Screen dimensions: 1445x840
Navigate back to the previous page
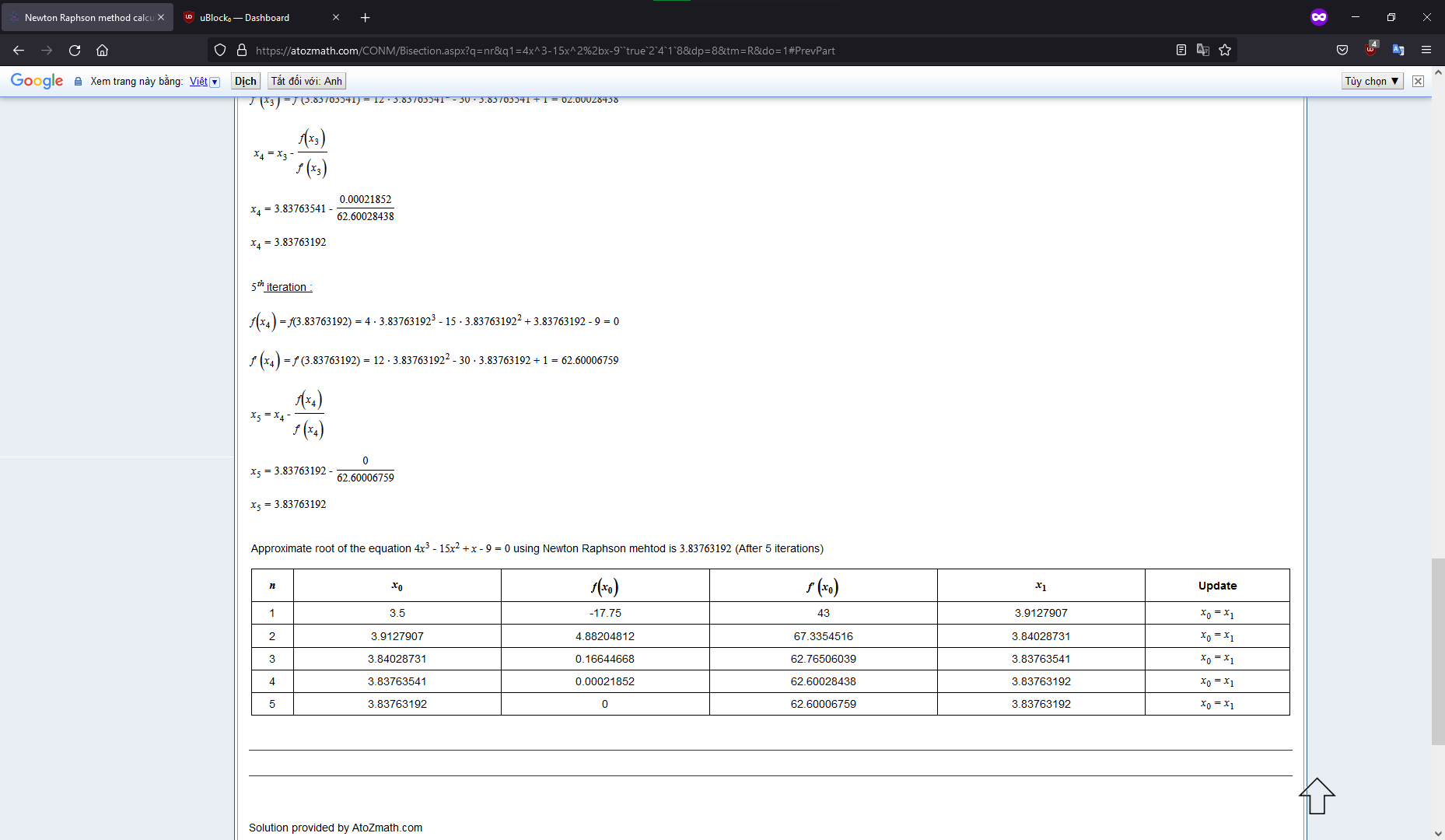pos(19,50)
